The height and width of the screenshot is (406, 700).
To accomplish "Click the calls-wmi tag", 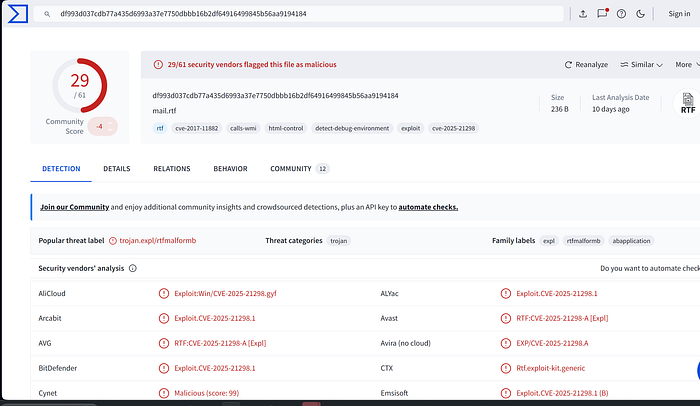I will 243,128.
